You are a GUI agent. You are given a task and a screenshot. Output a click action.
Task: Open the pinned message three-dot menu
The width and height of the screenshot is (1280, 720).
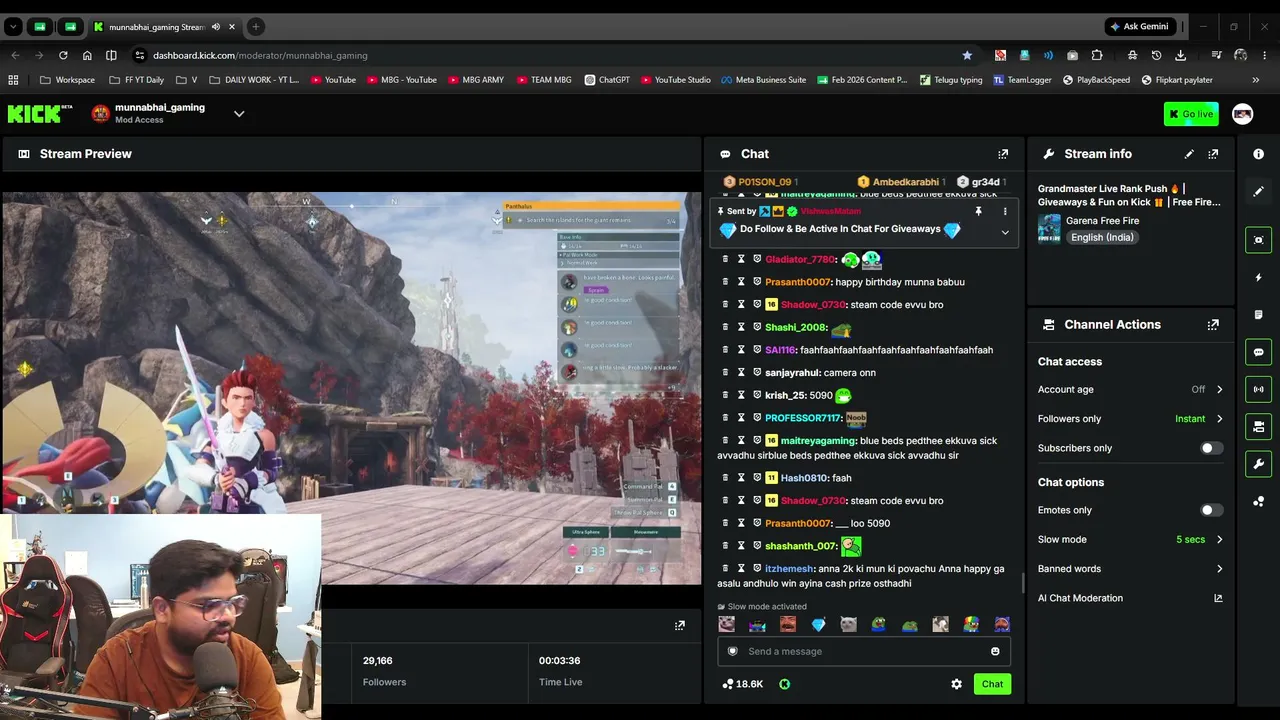(x=1005, y=211)
